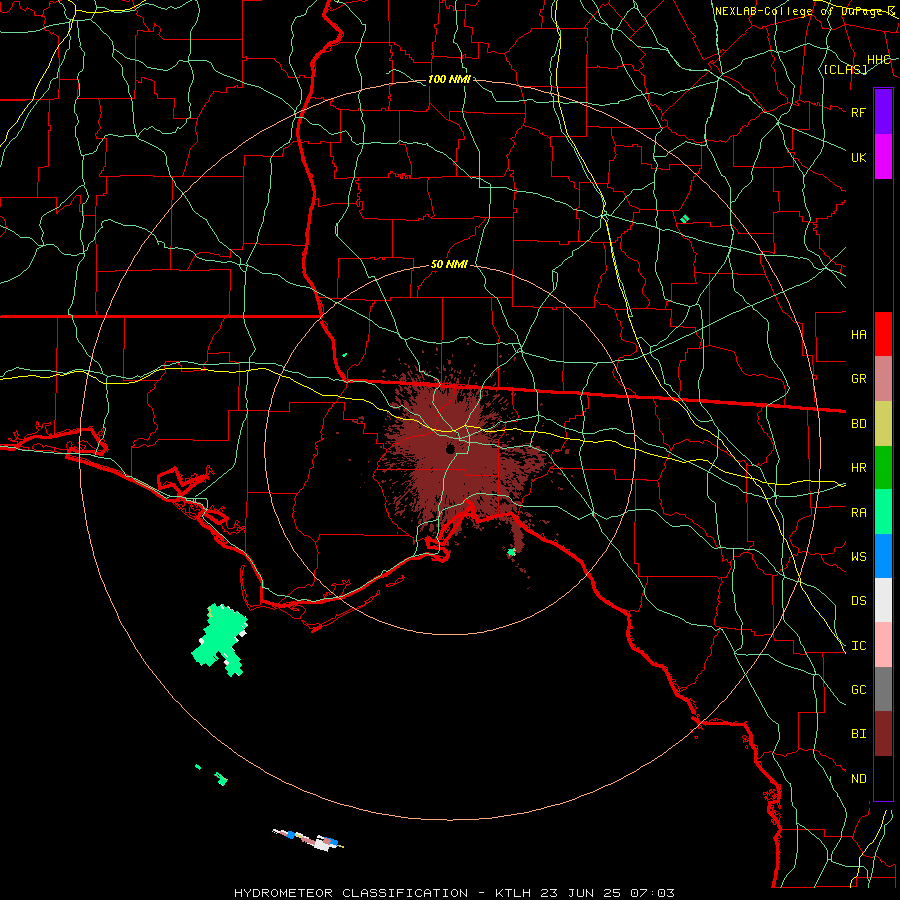Click the UK magenta legend swatch
This screenshot has width=900, height=900.
883,157
